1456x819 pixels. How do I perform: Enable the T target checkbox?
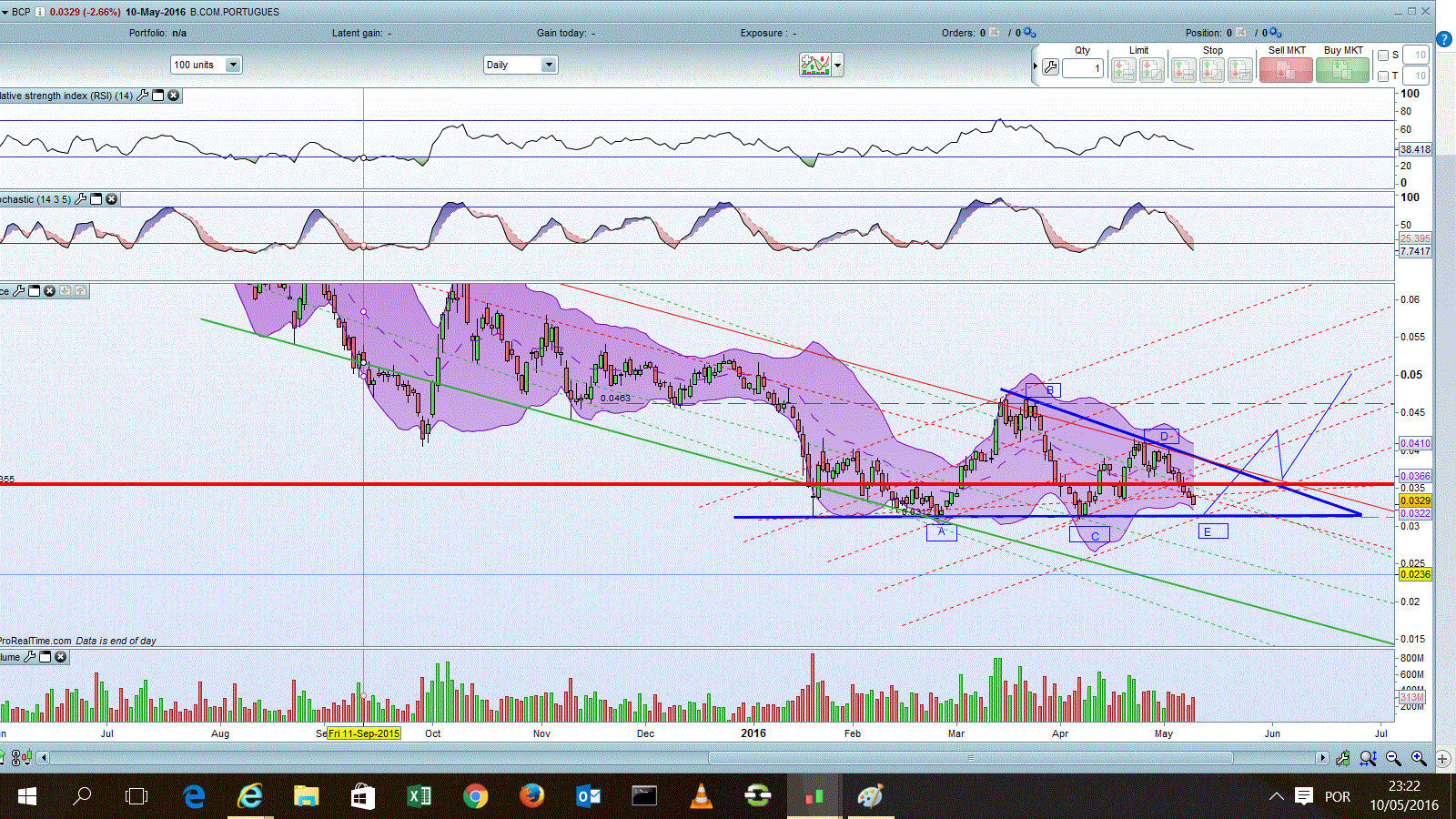click(1383, 76)
